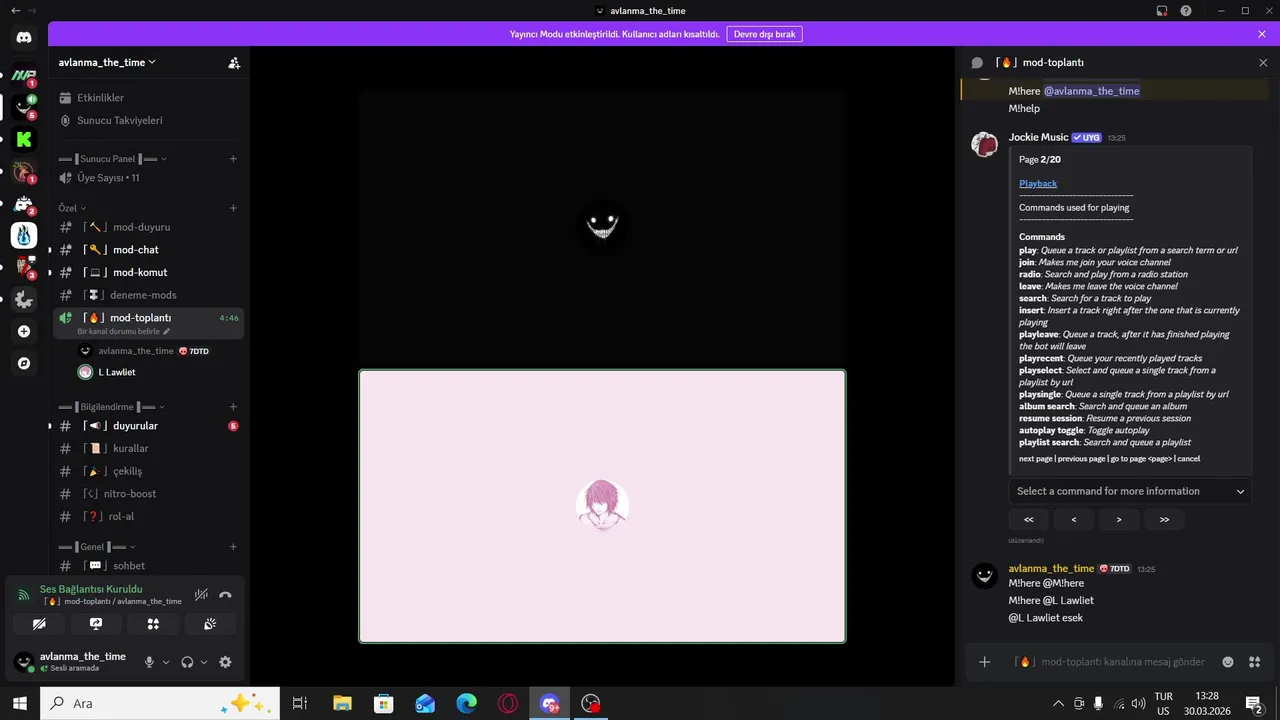Open the gamepad server icon

tap(24, 203)
